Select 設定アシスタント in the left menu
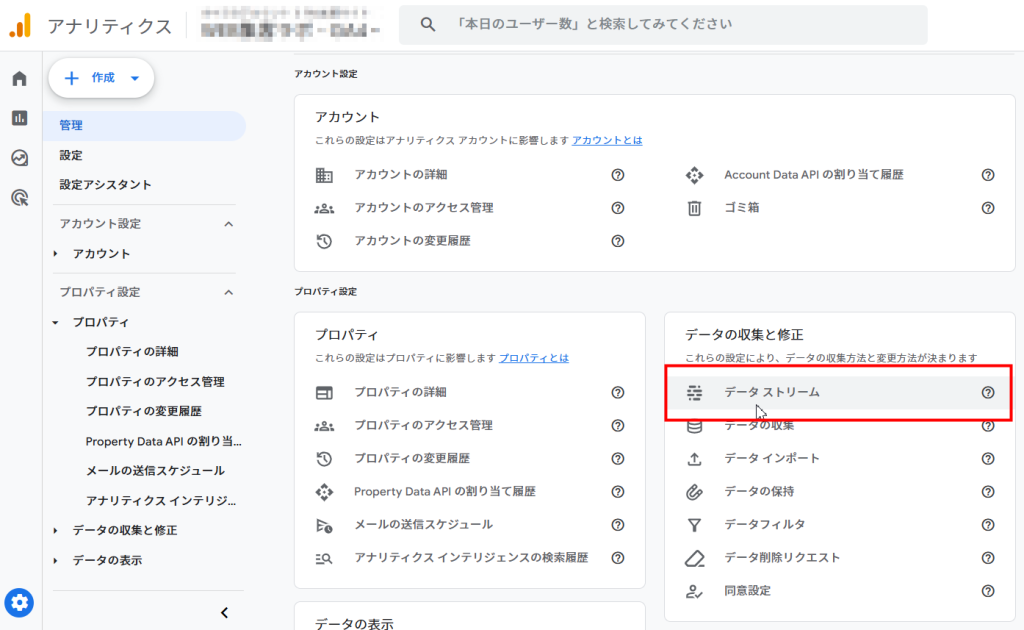 [105, 185]
